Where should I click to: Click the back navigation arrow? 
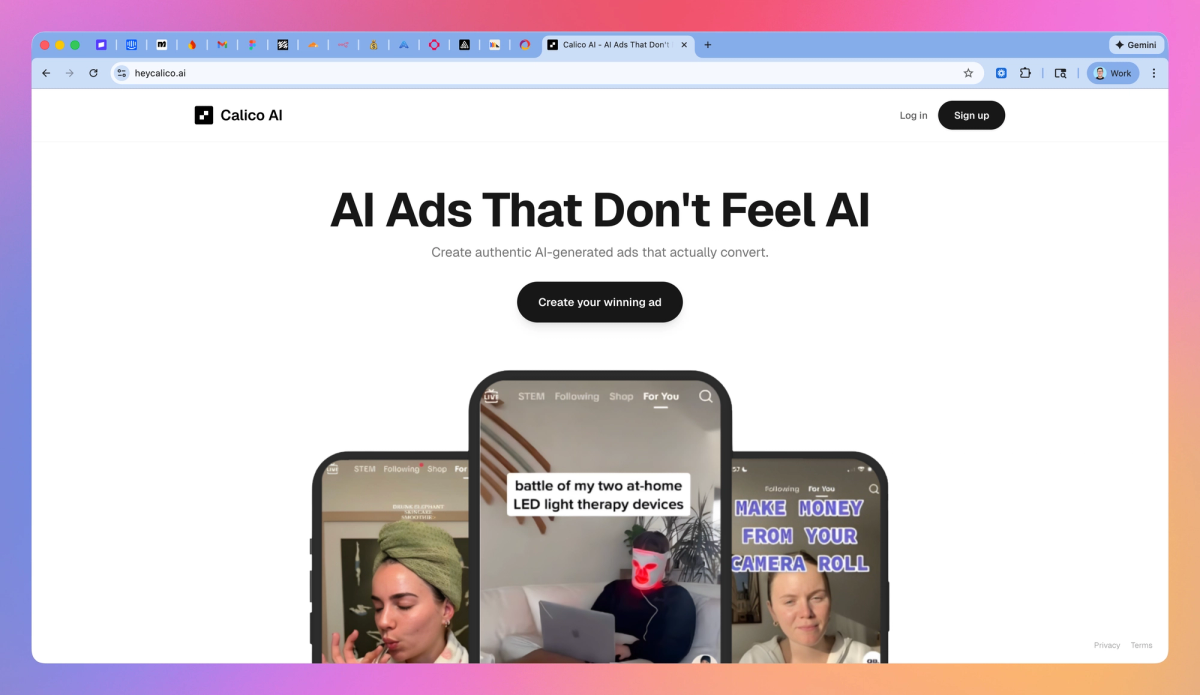(46, 73)
